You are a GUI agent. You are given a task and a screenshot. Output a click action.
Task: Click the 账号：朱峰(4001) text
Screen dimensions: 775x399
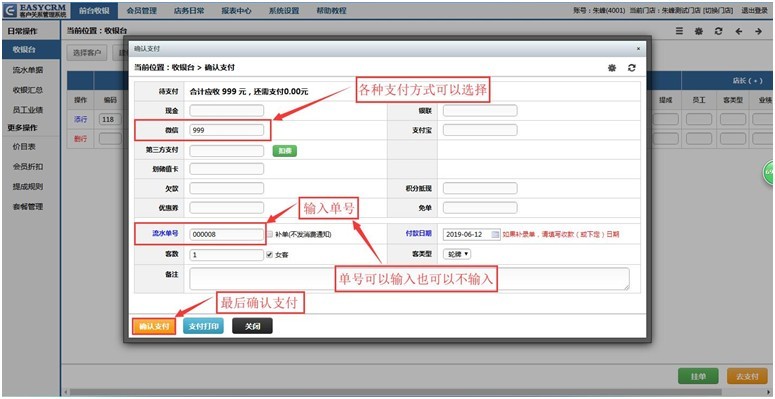pos(599,10)
